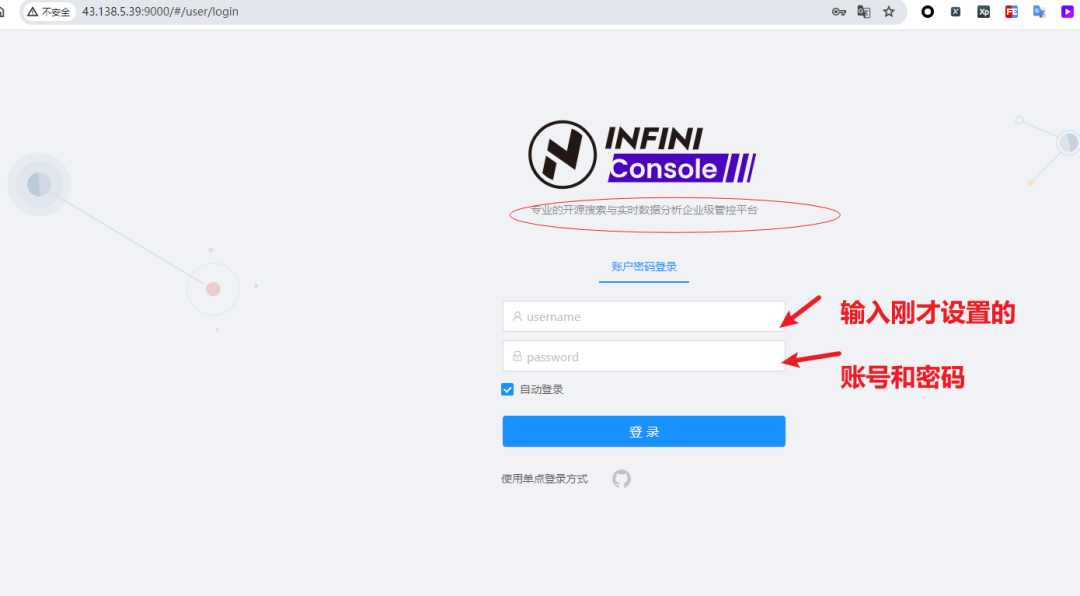
Task: Click the dark X extension icon
Action: click(955, 12)
